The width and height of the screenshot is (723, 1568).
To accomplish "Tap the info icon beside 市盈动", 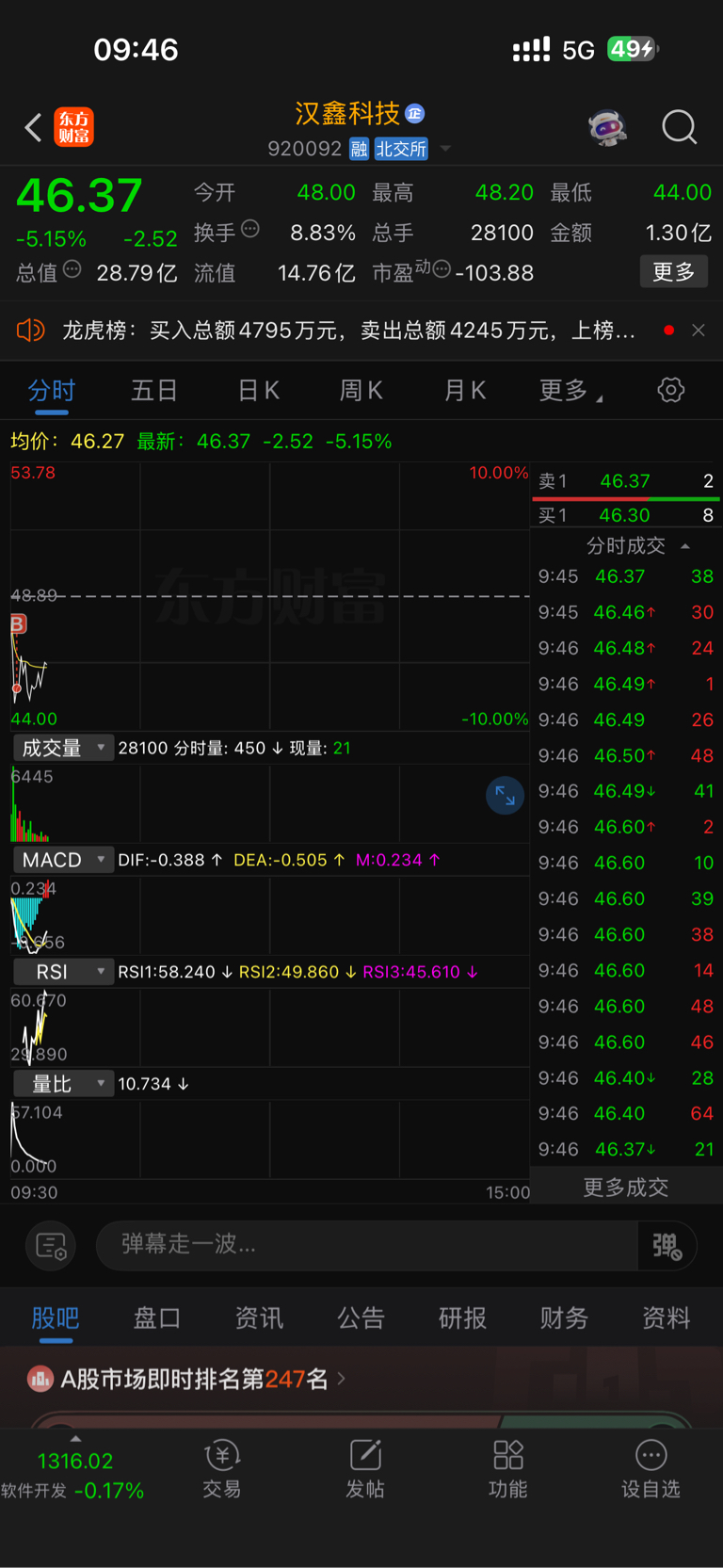I will tap(442, 270).
